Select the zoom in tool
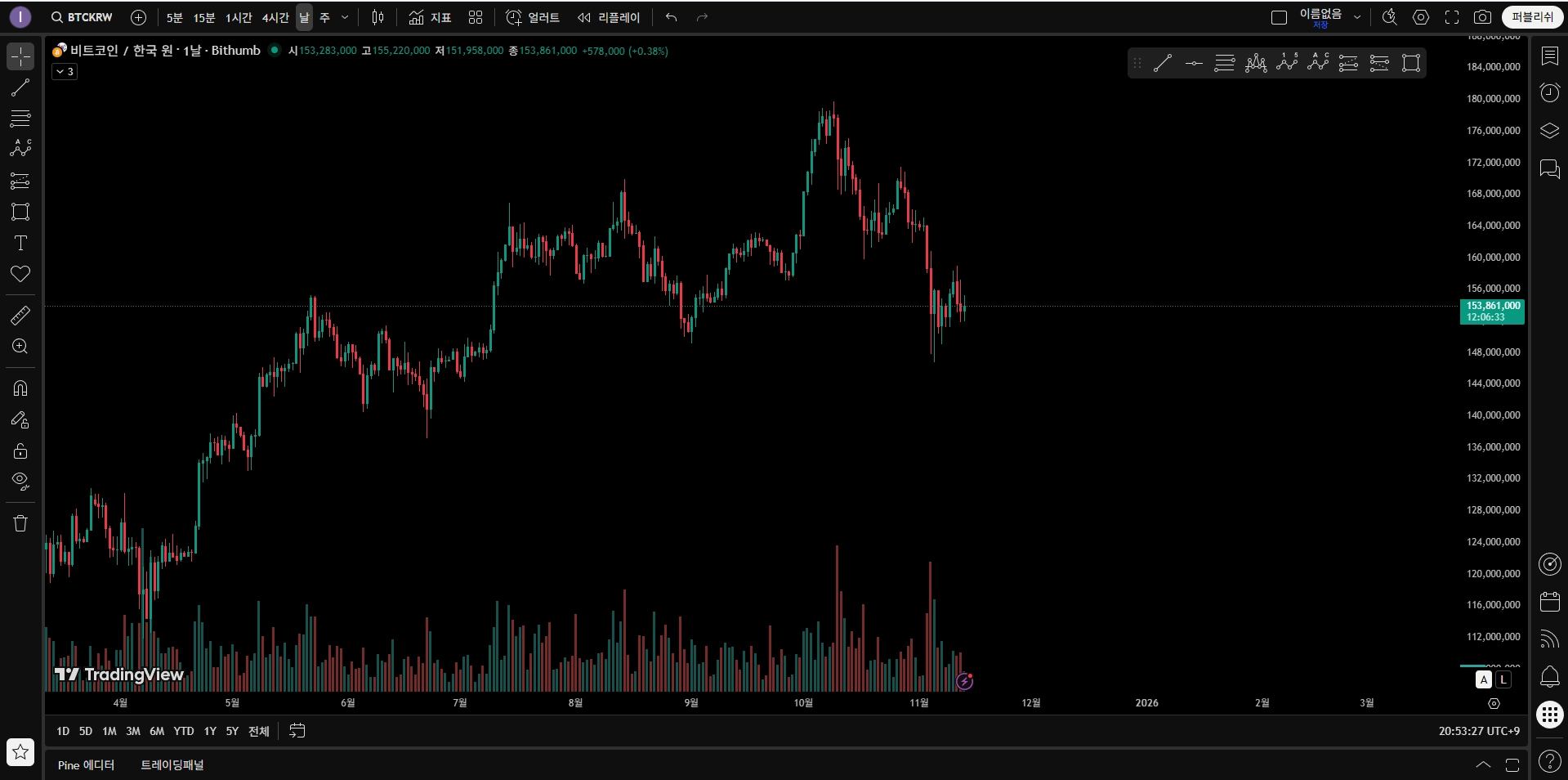The width and height of the screenshot is (1568, 780). pos(20,347)
